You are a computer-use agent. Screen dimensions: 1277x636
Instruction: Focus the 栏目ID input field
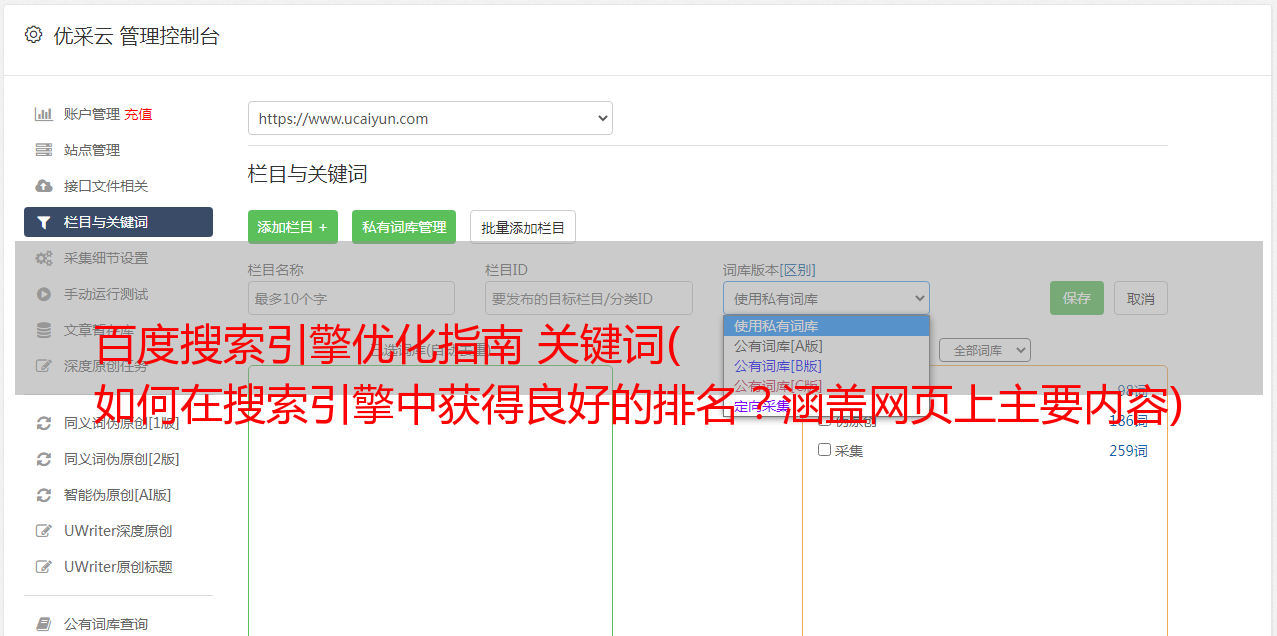pos(589,298)
